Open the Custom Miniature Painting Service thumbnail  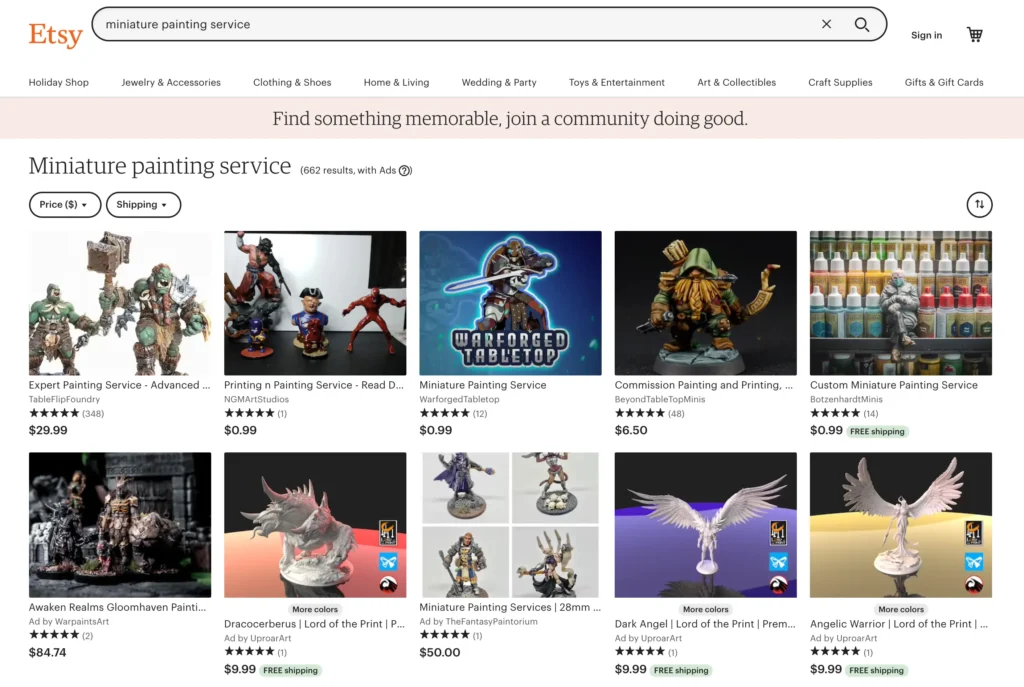click(901, 303)
